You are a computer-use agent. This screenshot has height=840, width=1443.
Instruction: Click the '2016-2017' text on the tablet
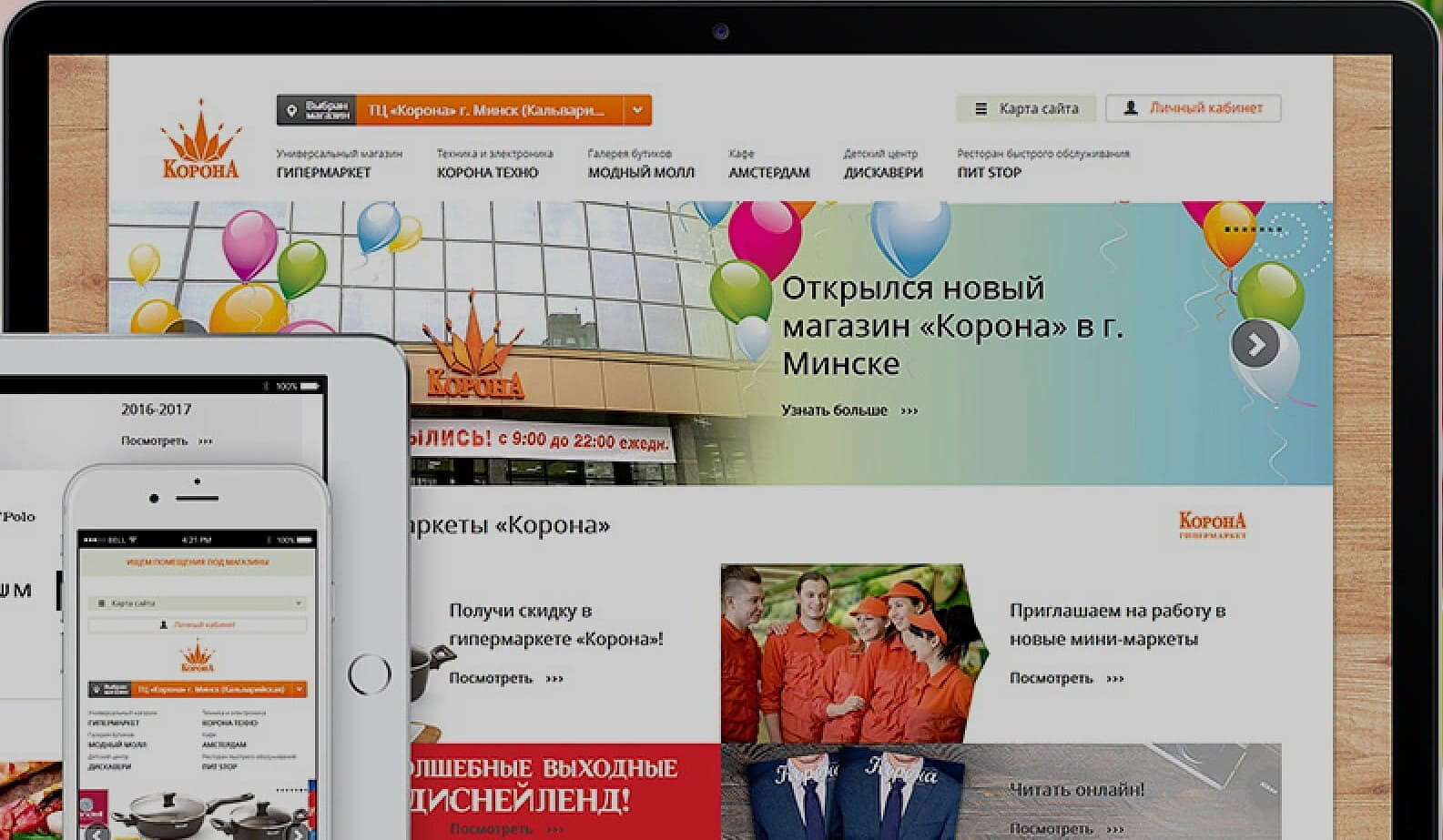point(157,410)
